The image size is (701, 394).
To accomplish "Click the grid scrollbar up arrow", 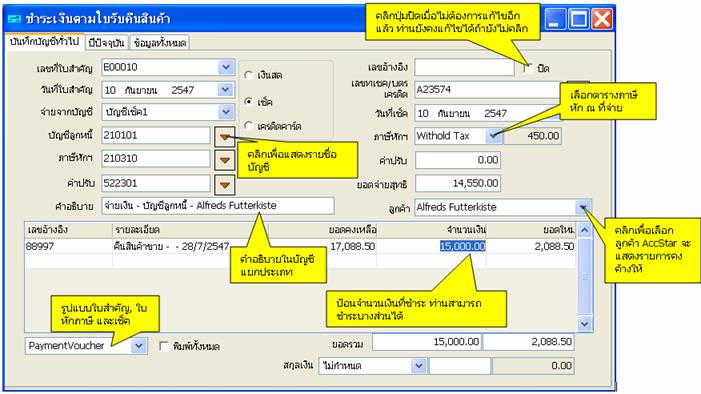I will point(585,230).
